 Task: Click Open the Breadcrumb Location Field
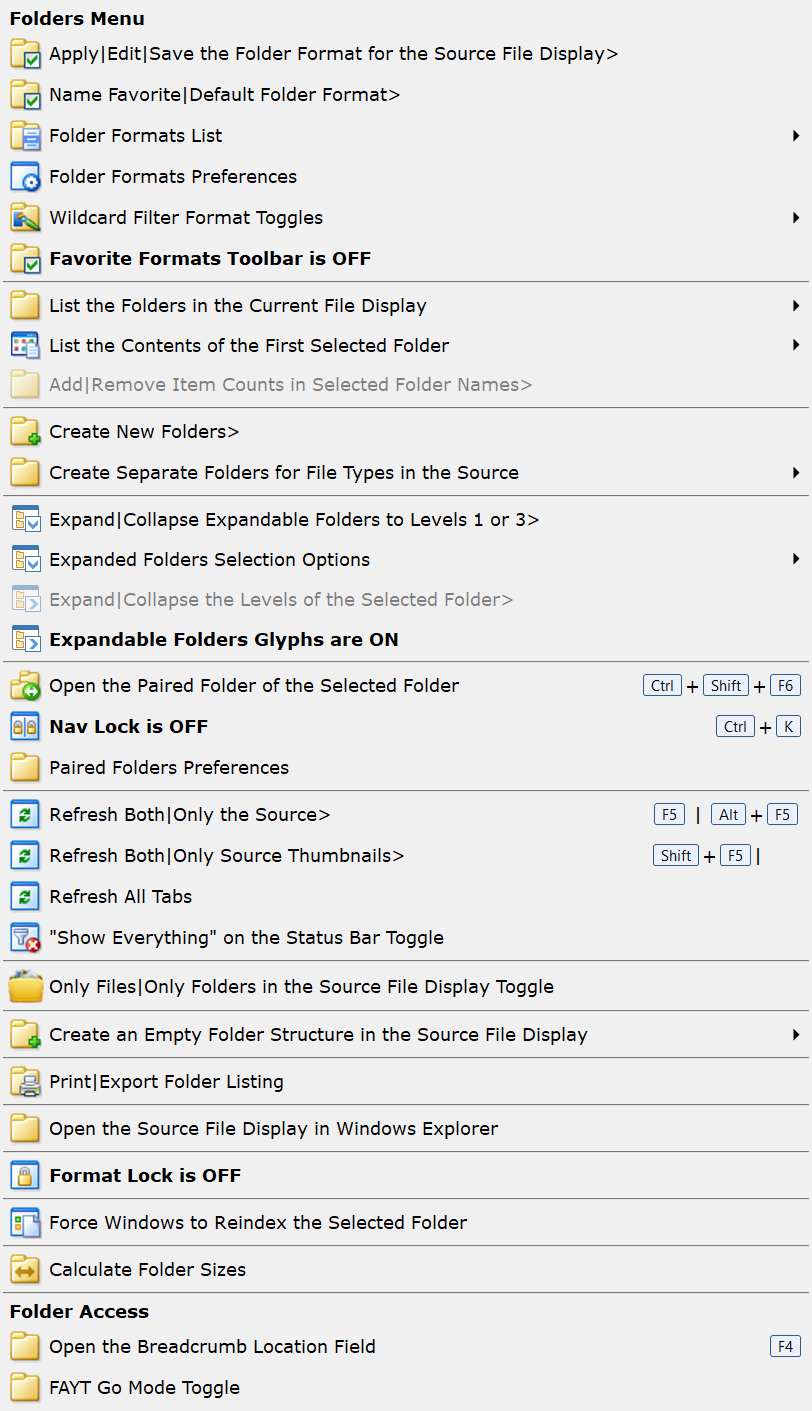212,1347
